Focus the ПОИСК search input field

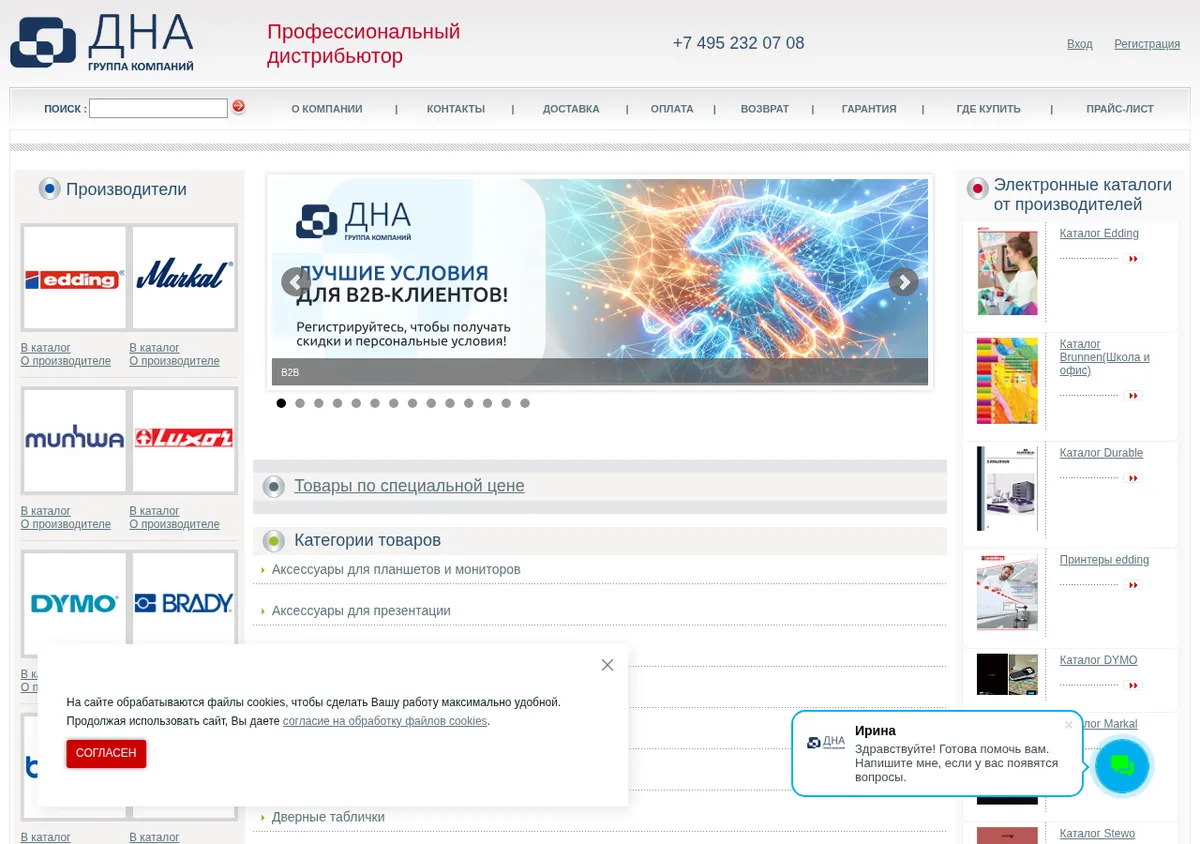(x=158, y=108)
